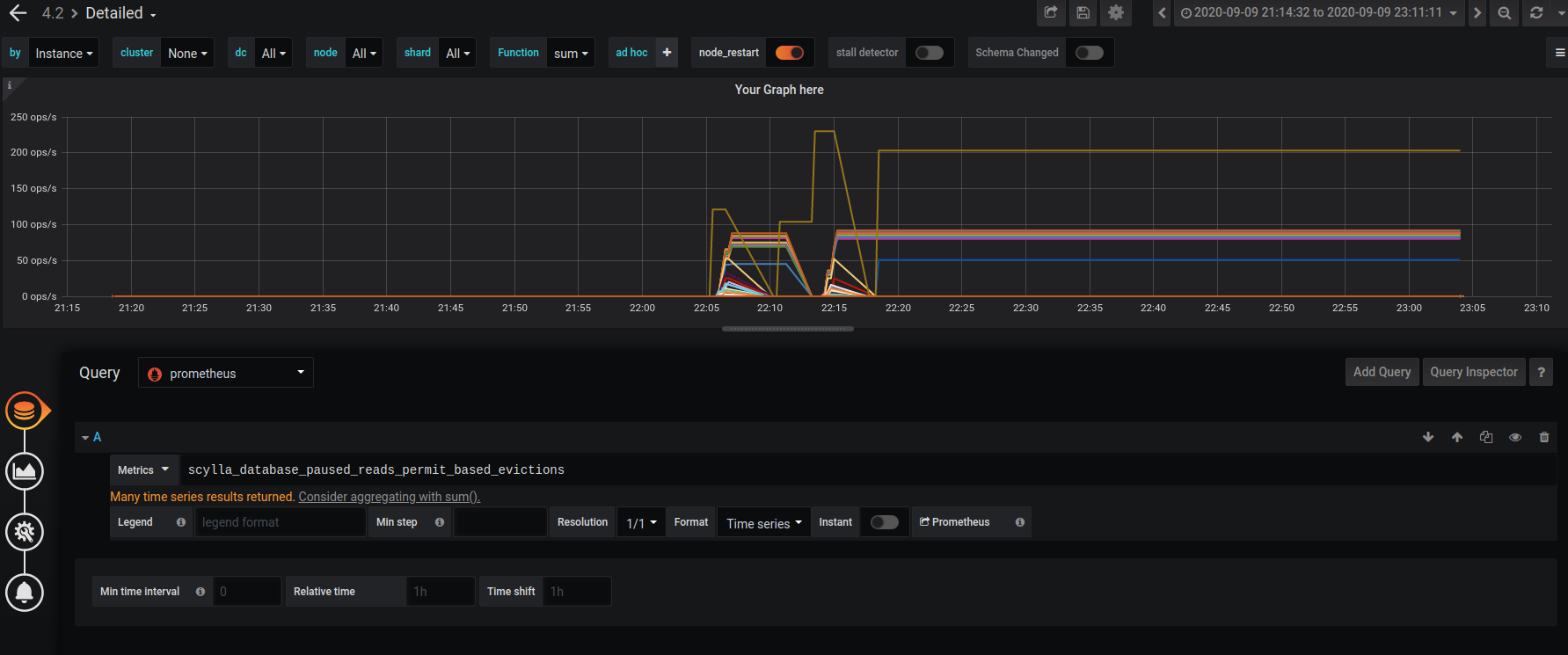Open the cluster None dropdown
The height and width of the screenshot is (655, 1568).
[187, 53]
